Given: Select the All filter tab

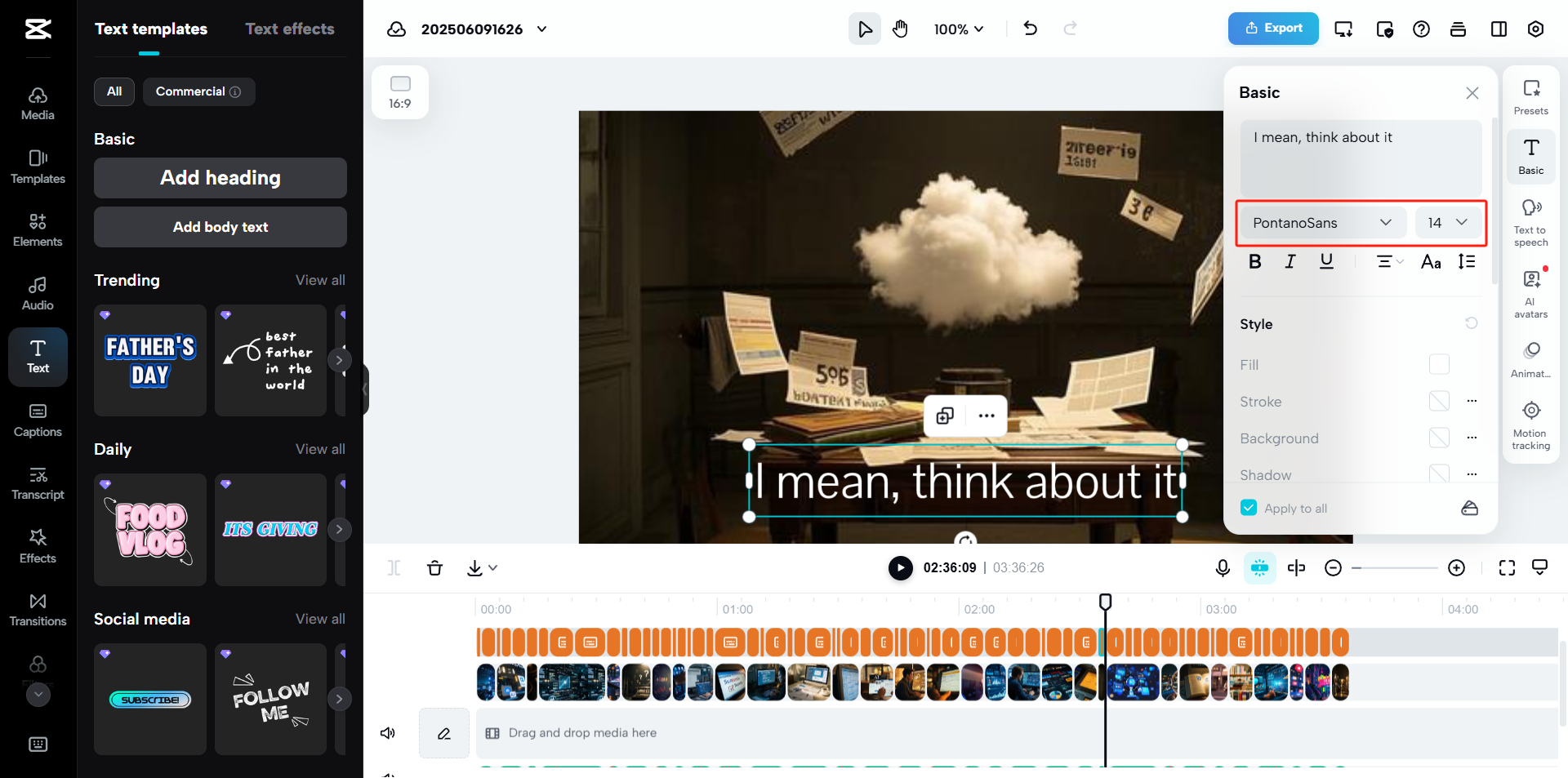Looking at the screenshot, I should [x=114, y=91].
